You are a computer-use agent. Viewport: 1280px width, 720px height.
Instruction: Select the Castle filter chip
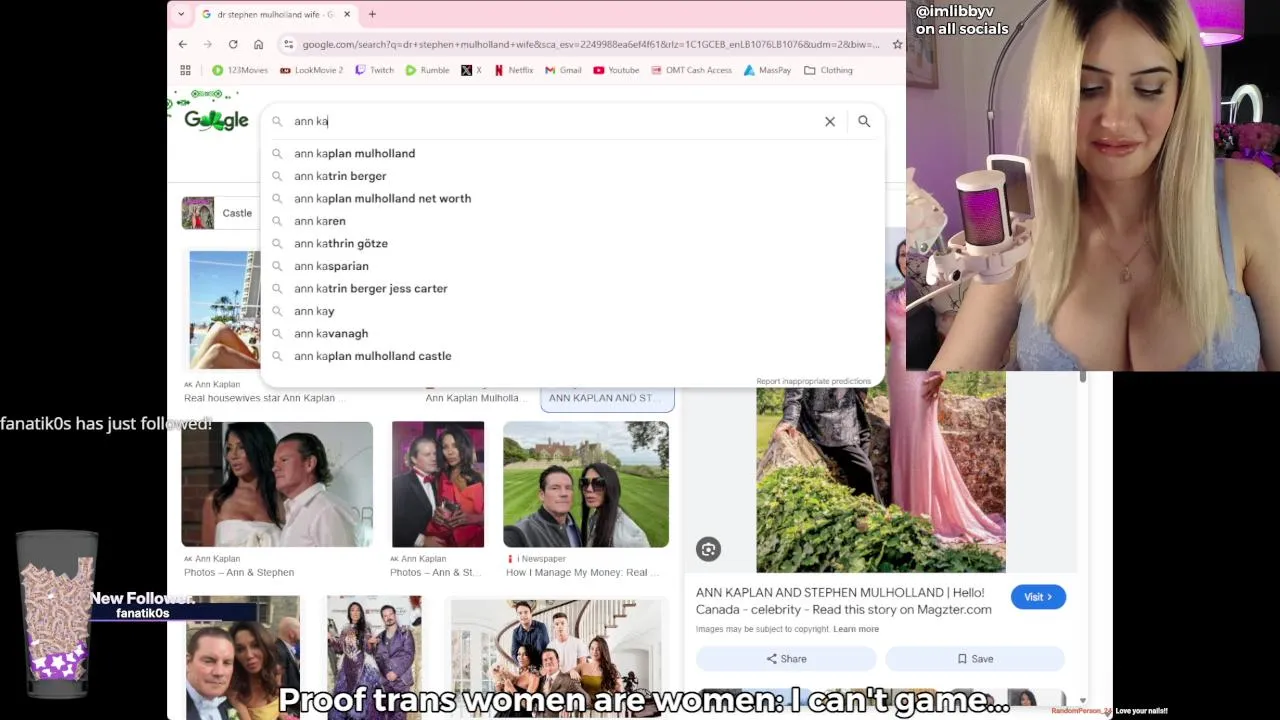(x=221, y=213)
